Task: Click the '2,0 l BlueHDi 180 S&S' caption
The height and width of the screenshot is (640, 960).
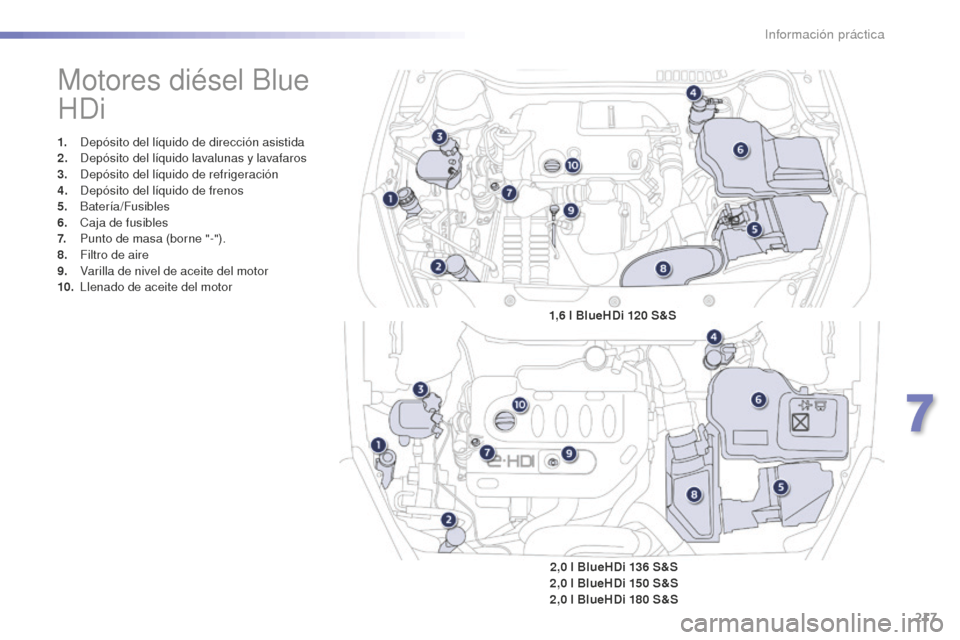Action: 613,599
